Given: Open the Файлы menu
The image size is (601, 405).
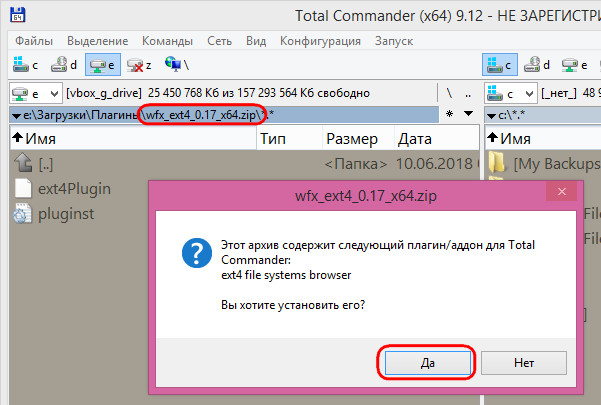Looking at the screenshot, I should coord(34,41).
